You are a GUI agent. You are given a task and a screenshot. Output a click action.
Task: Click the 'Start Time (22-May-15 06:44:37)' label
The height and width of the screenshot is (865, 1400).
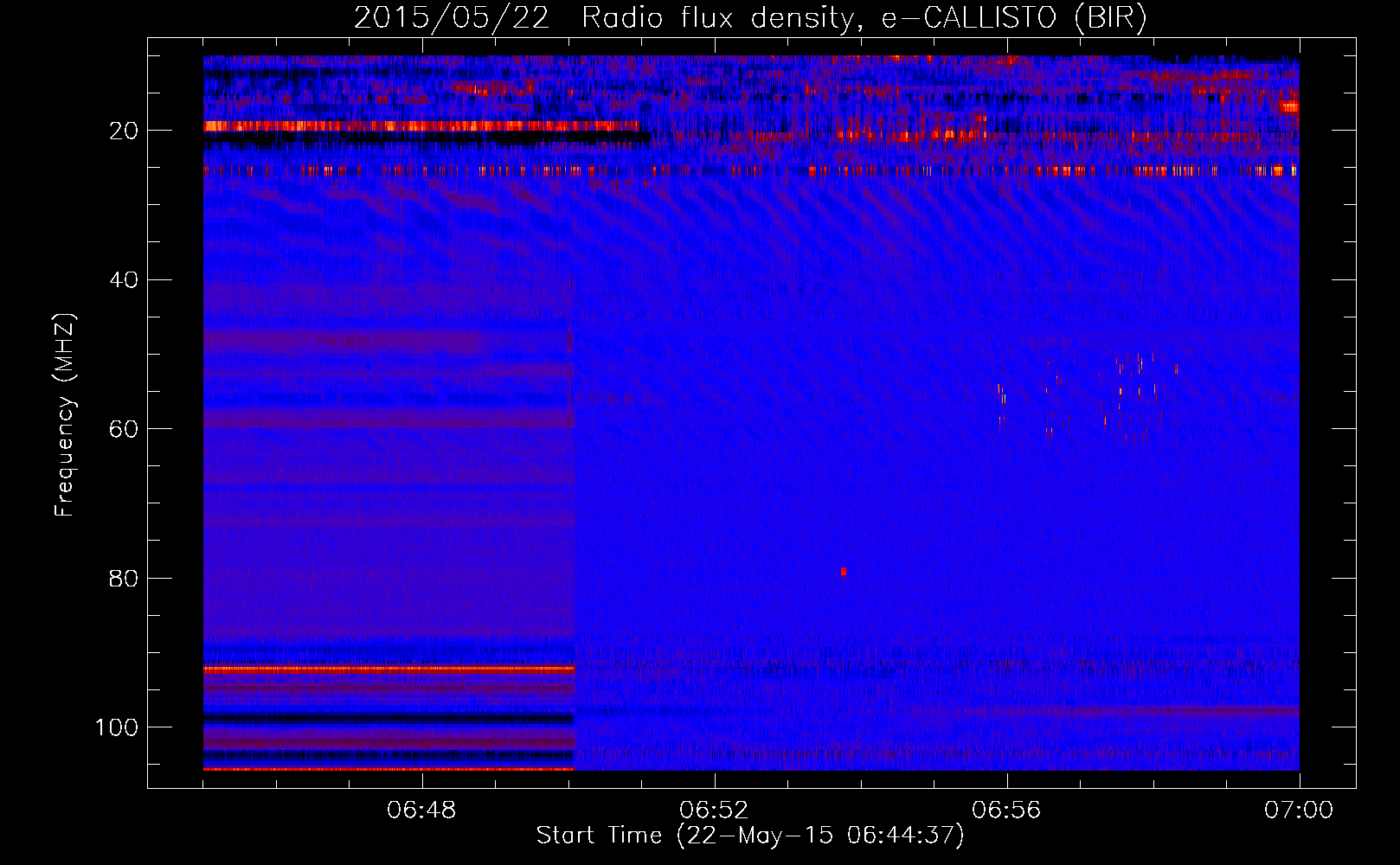[750, 836]
